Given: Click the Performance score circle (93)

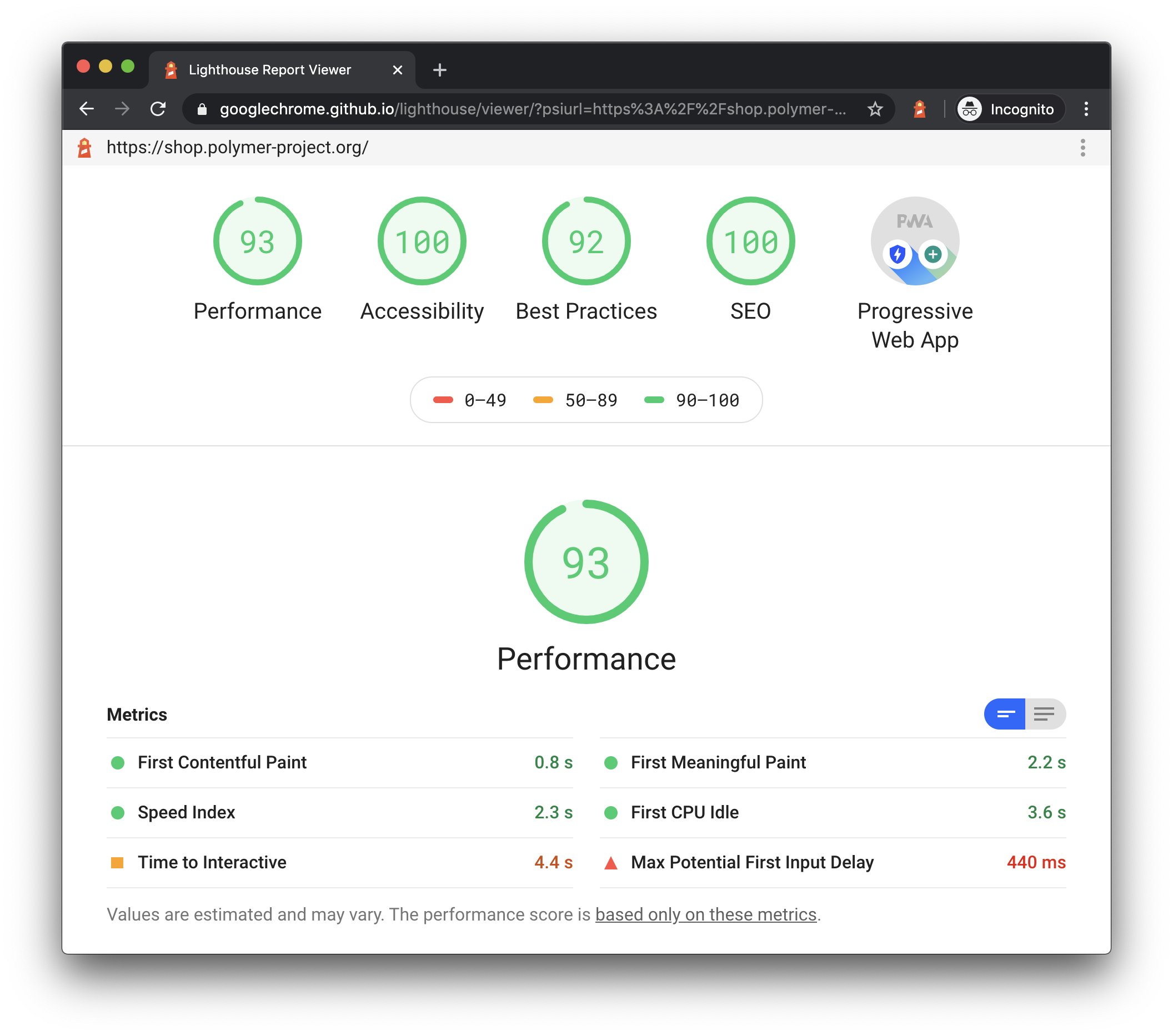Looking at the screenshot, I should pyautogui.click(x=257, y=241).
